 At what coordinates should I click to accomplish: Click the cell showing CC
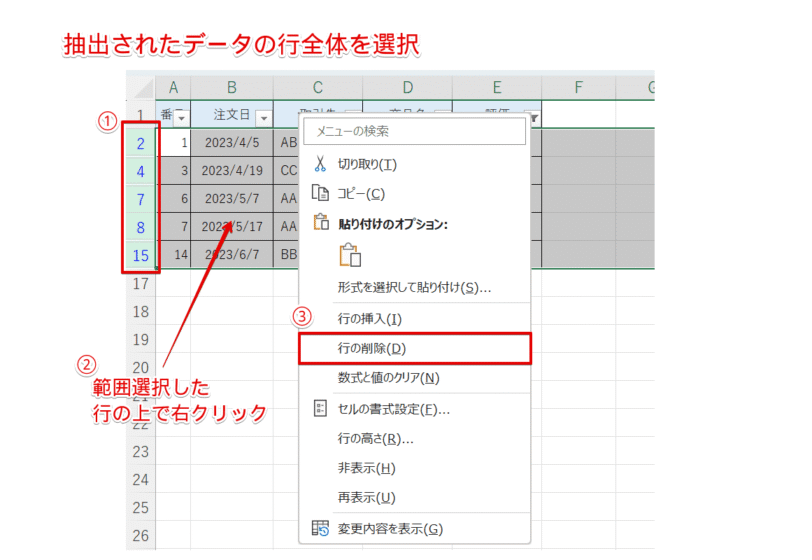click(x=287, y=171)
